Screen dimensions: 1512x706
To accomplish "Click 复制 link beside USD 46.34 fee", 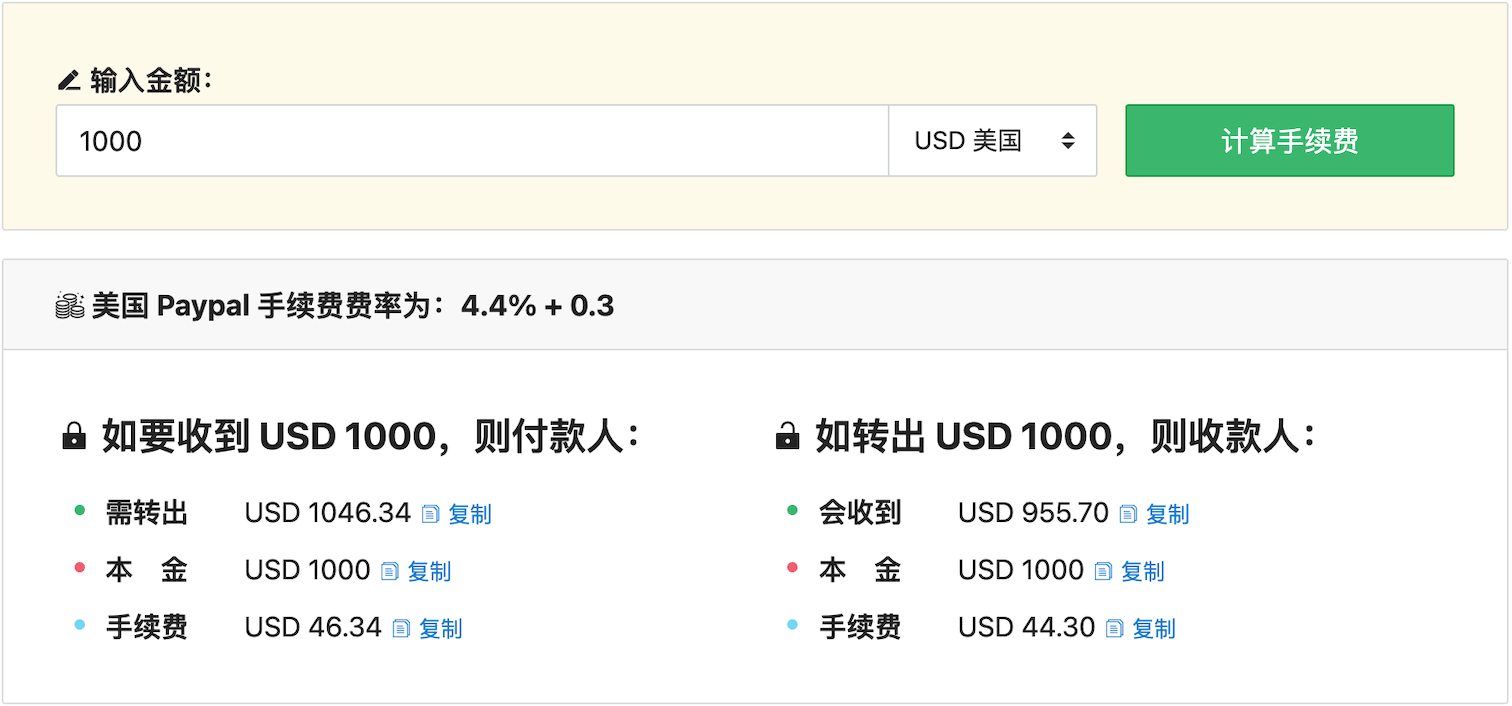I will [442, 628].
